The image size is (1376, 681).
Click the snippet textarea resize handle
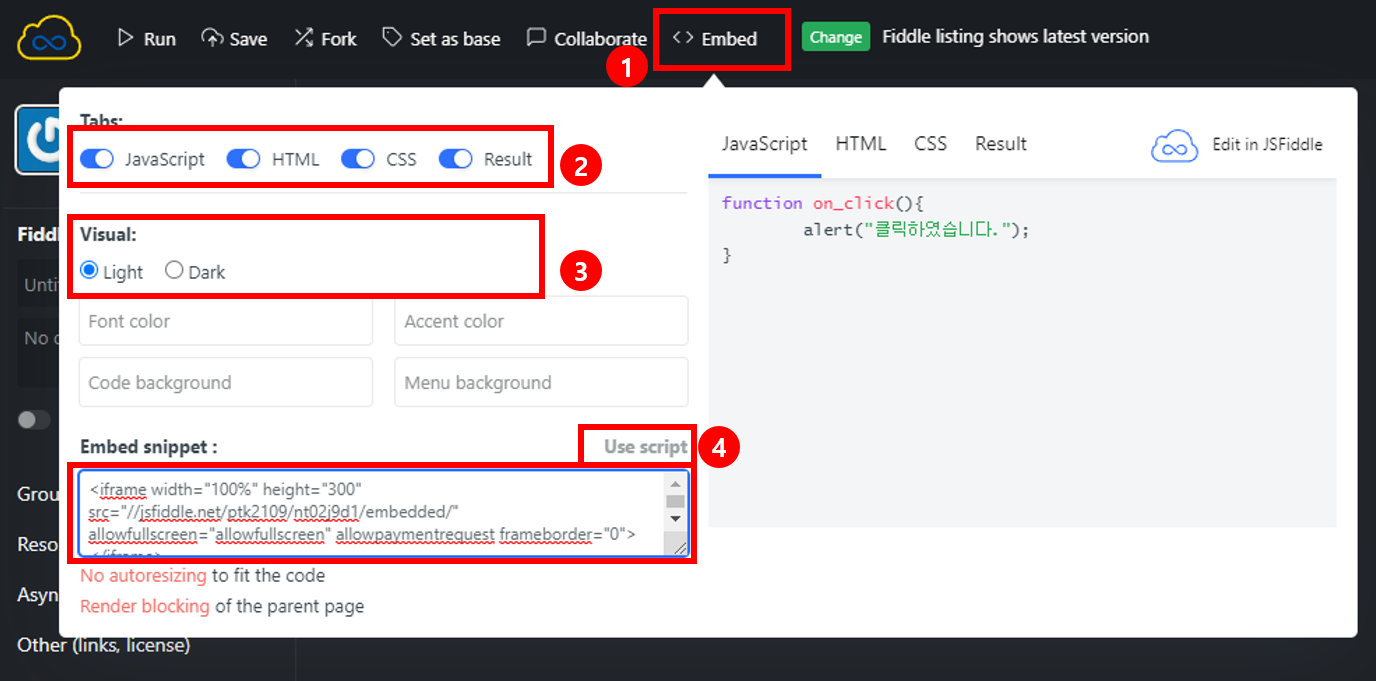[x=679, y=547]
